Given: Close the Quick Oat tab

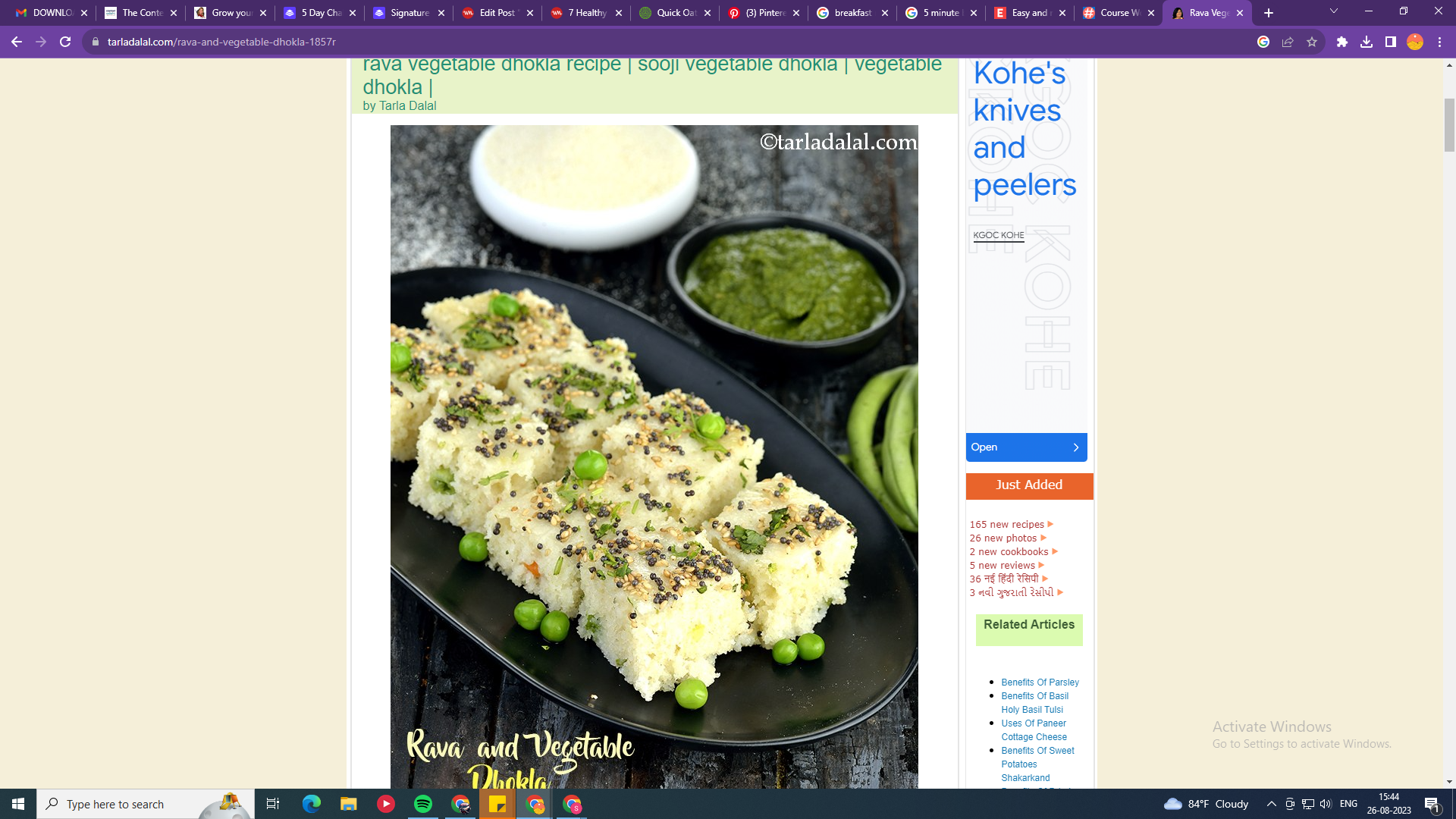Looking at the screenshot, I should pyautogui.click(x=708, y=13).
